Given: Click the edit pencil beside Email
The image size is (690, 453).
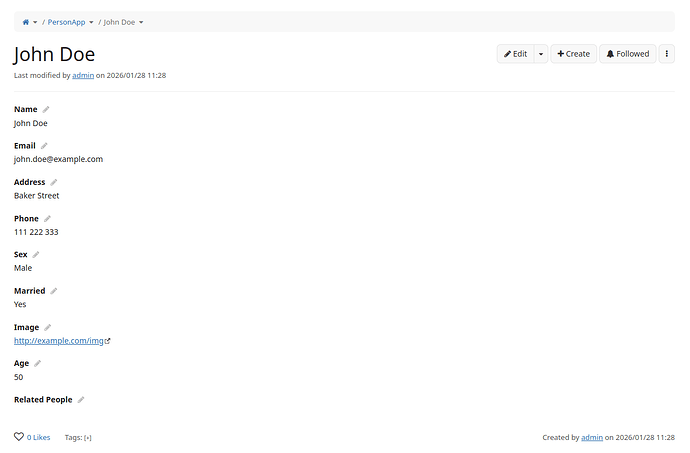Looking at the screenshot, I should 44,146.
